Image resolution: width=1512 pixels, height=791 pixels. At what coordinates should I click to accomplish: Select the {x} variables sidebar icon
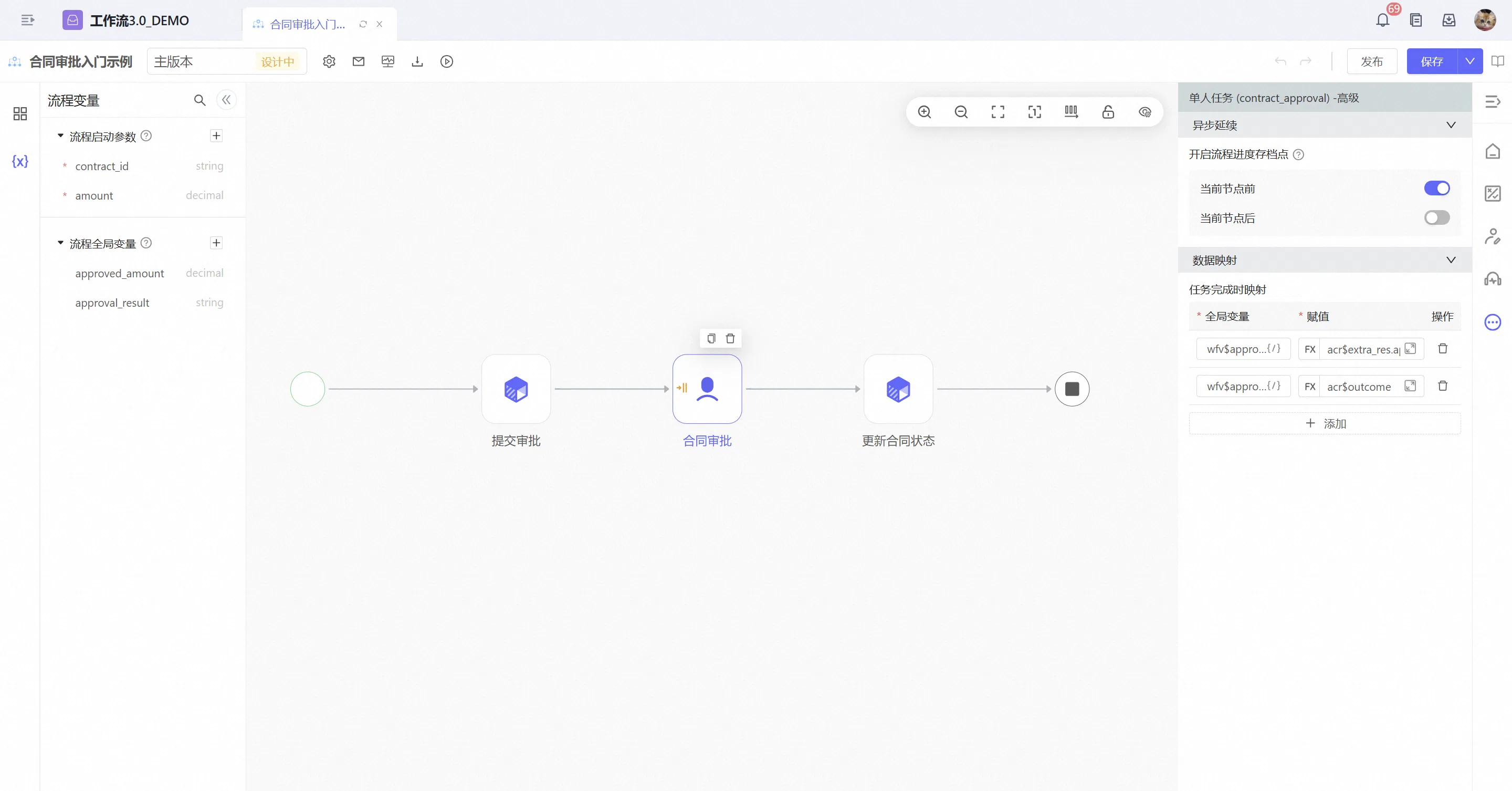click(x=20, y=161)
